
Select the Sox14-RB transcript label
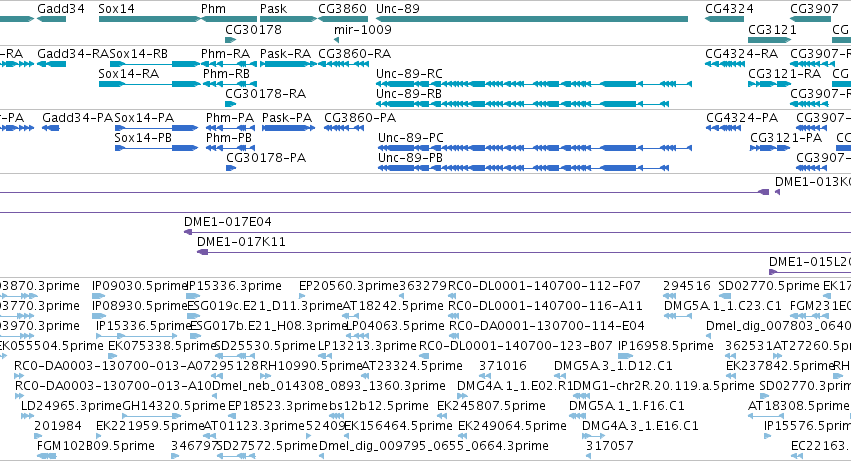coord(138,53)
